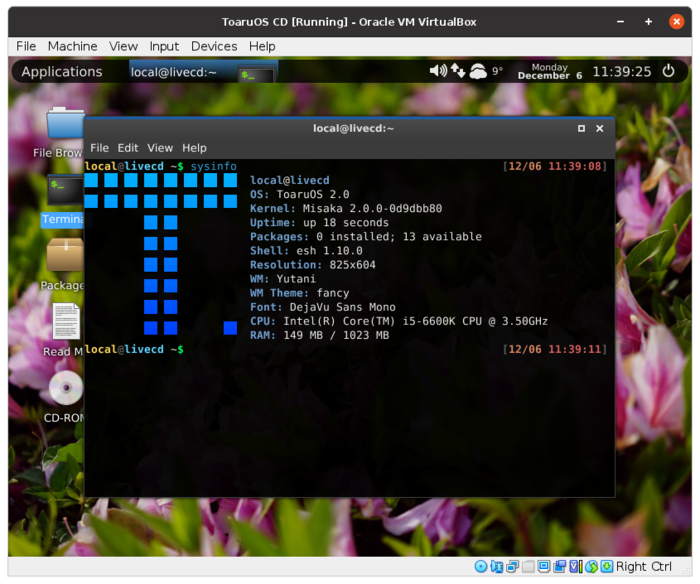This screenshot has width=700, height=584.
Task: Open the CD-ROM desktop icon
Action: [65, 391]
